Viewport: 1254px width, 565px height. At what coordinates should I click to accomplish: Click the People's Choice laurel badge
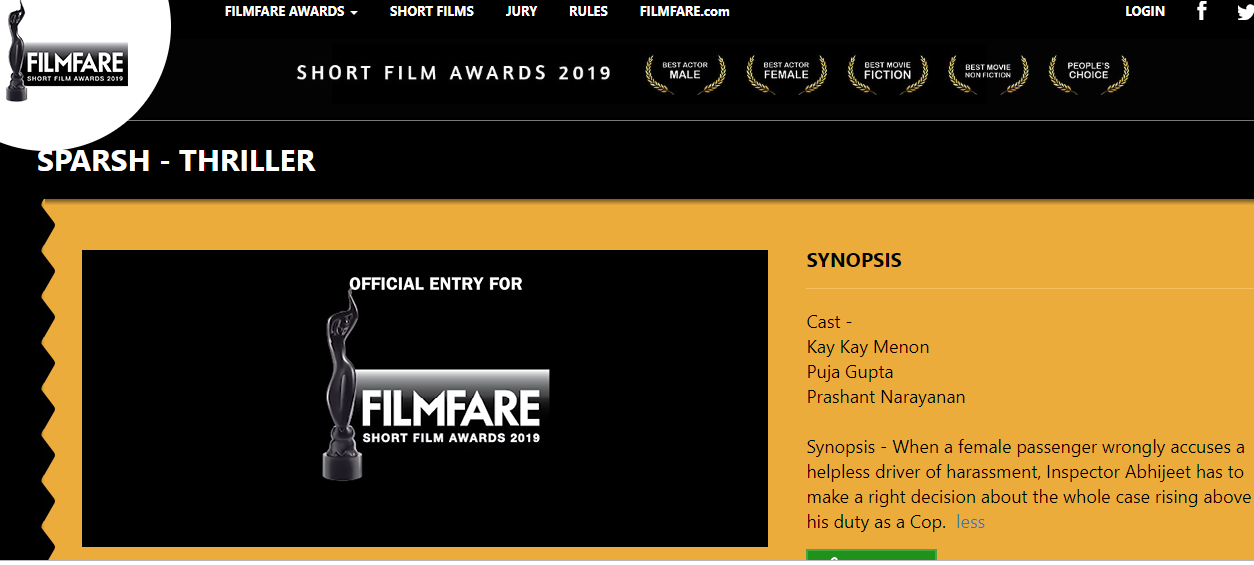[1088, 72]
